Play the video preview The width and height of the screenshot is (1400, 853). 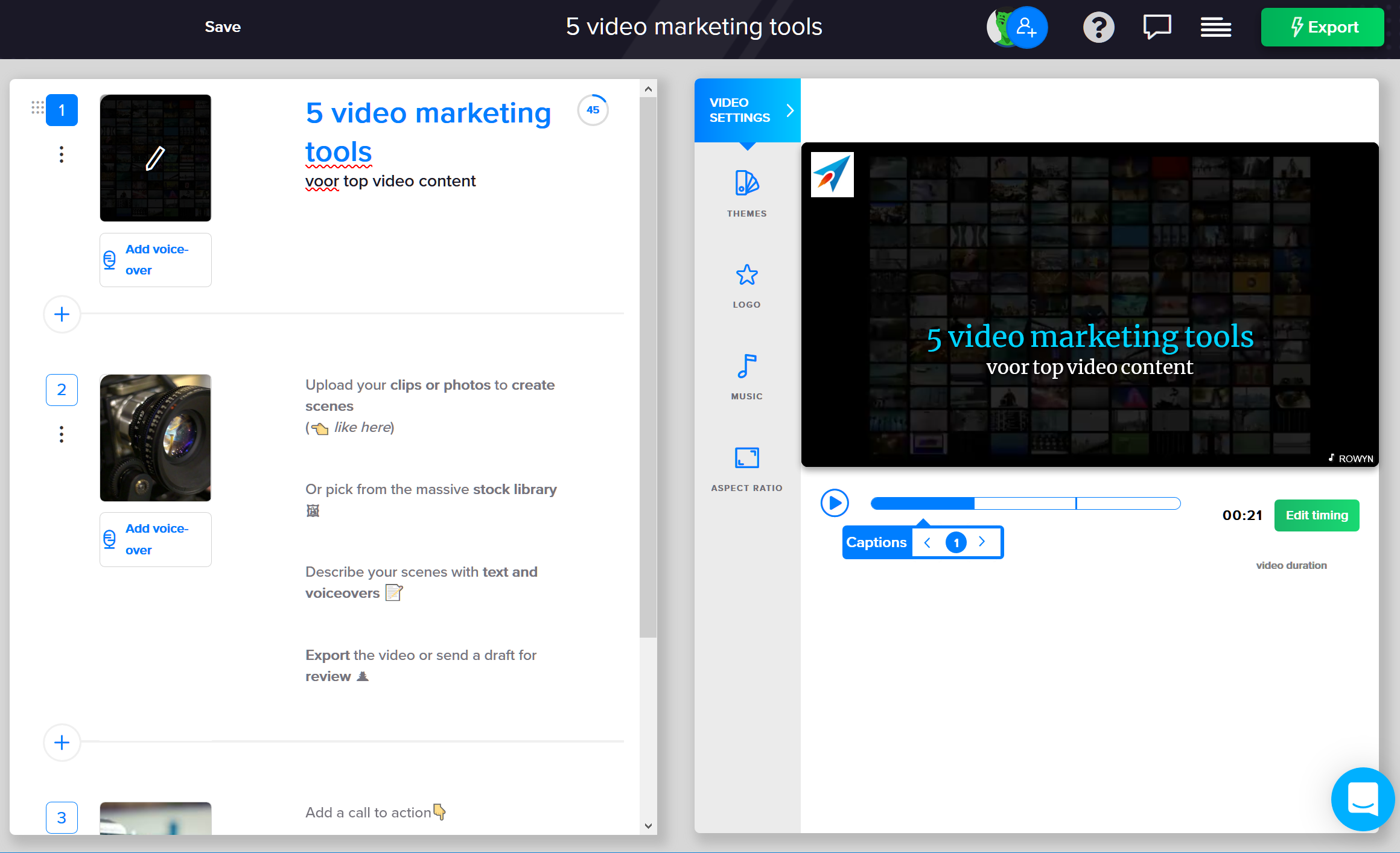[835, 503]
